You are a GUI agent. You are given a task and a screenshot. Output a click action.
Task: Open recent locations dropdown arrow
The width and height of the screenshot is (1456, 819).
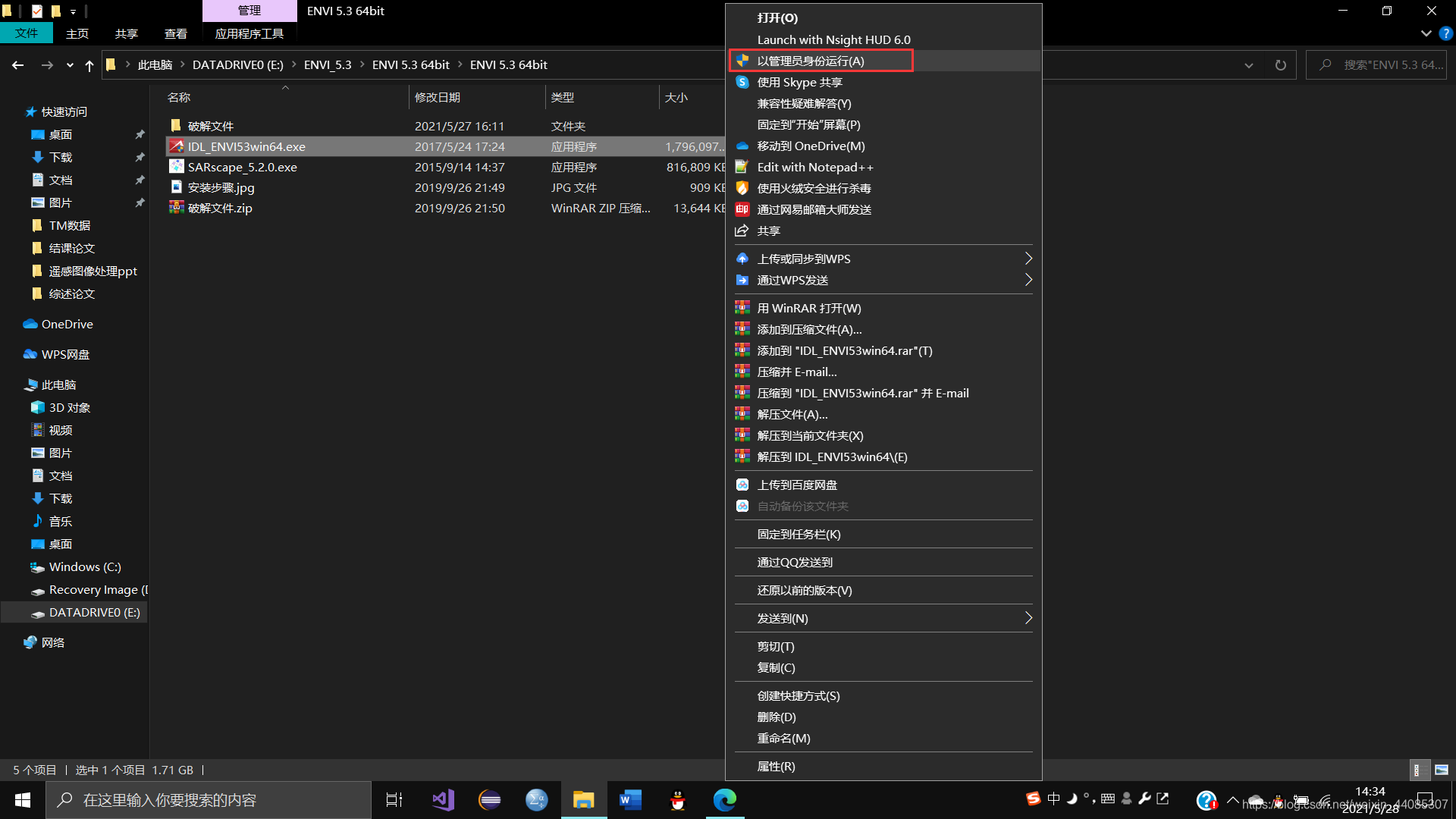(70, 65)
